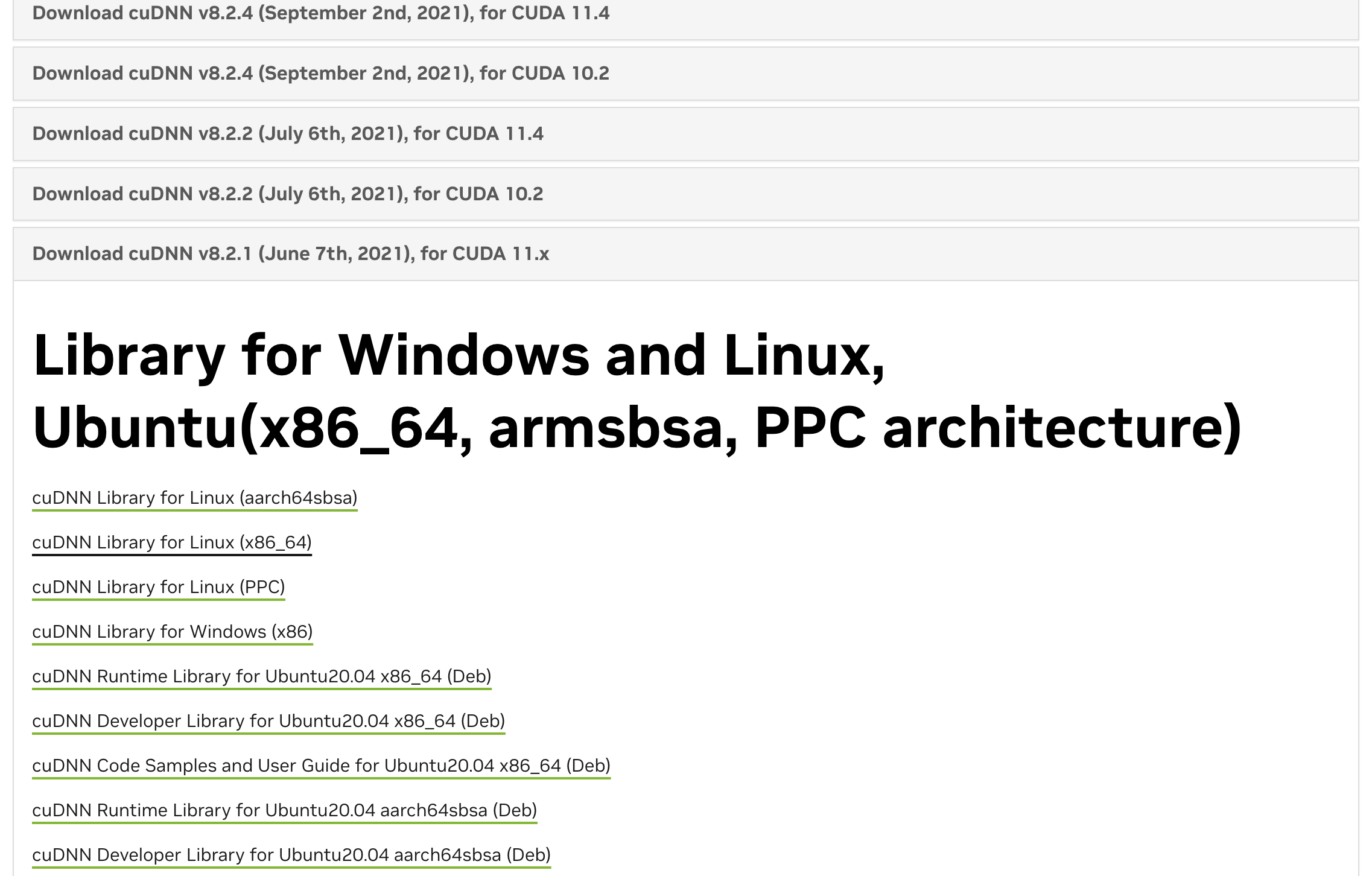Expand cuDNN v8.2.2 for CUDA 10.2 section
Viewport: 1372px width, 876px height.
click(685, 194)
